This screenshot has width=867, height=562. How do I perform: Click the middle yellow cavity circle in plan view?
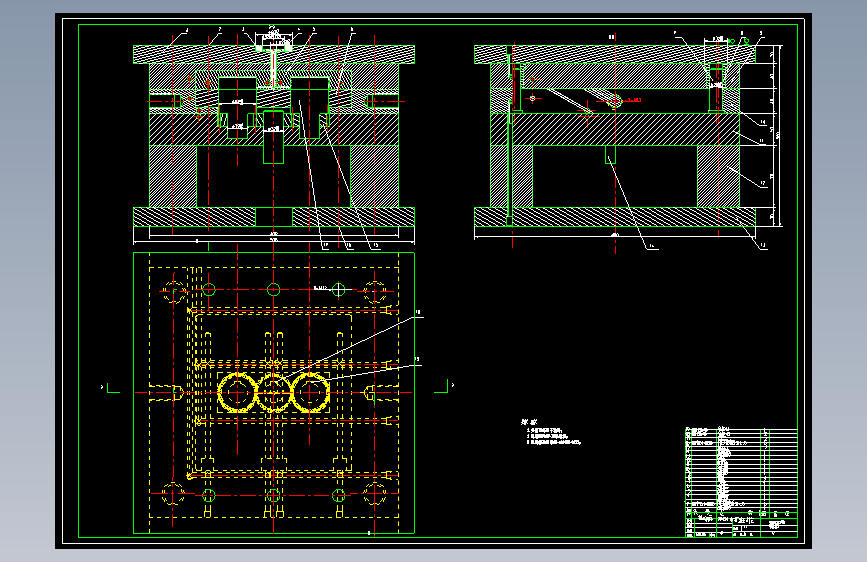click(x=273, y=392)
